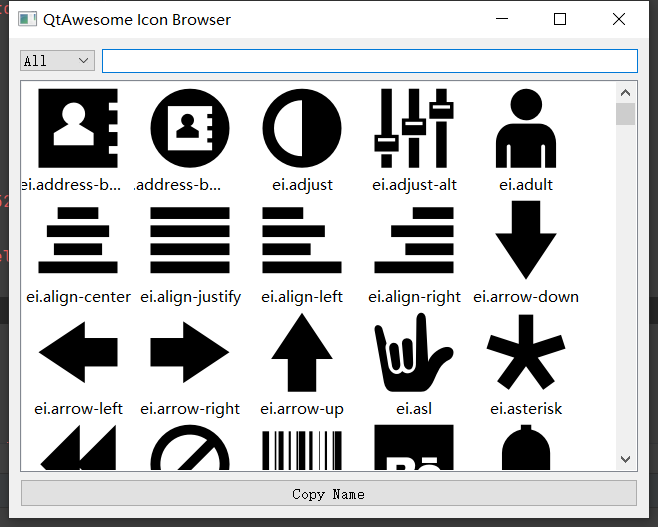Click the ei.arrow-right text label
Image resolution: width=658 pixels, height=527 pixels.
tap(190, 409)
